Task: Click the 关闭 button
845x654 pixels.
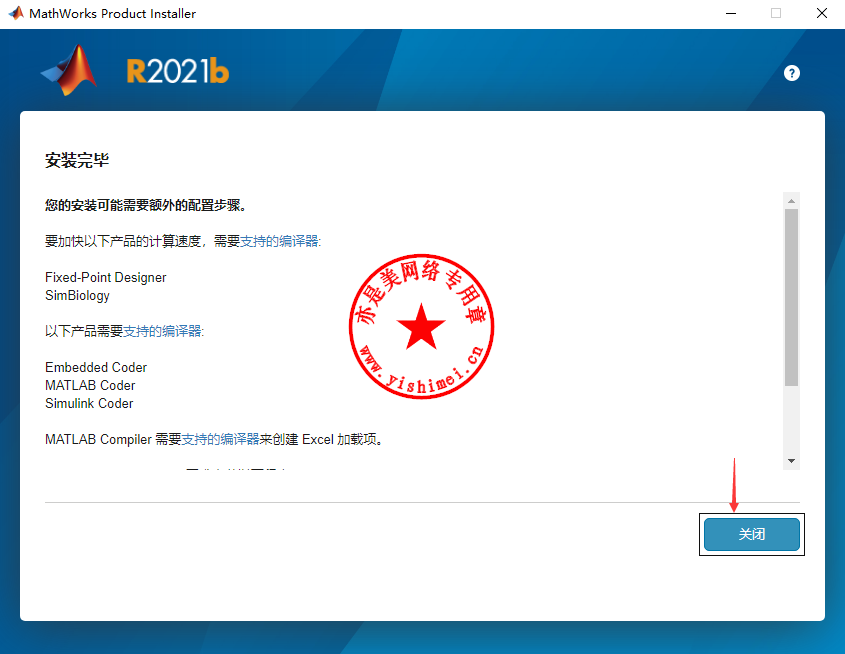Action: click(751, 534)
